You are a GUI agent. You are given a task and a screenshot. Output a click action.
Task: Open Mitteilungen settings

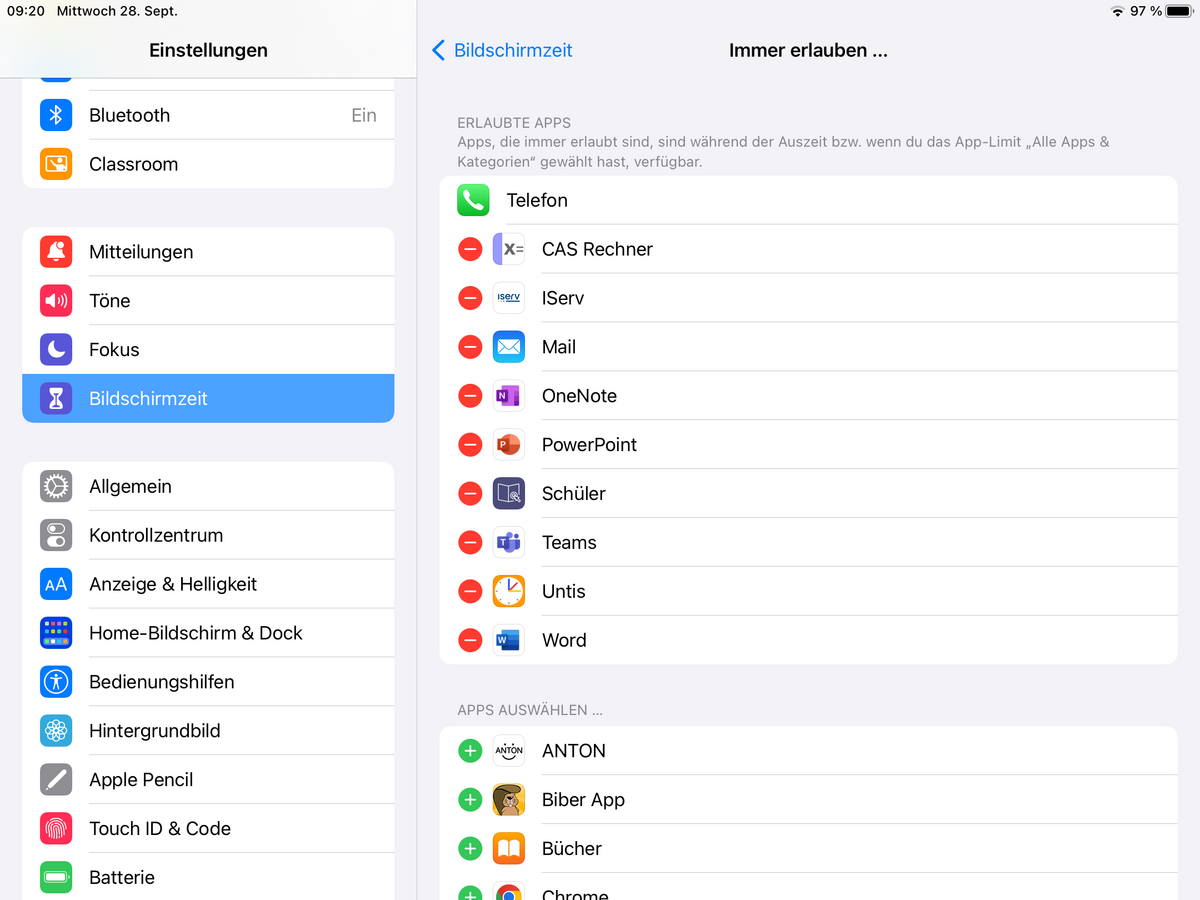click(208, 252)
